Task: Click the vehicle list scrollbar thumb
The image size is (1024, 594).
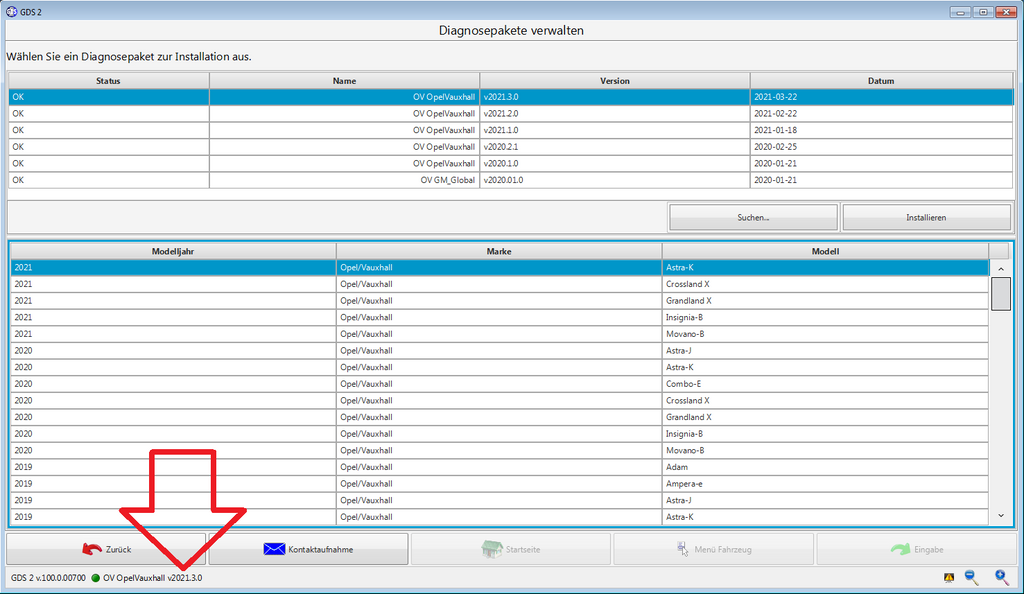Action: (1001, 294)
